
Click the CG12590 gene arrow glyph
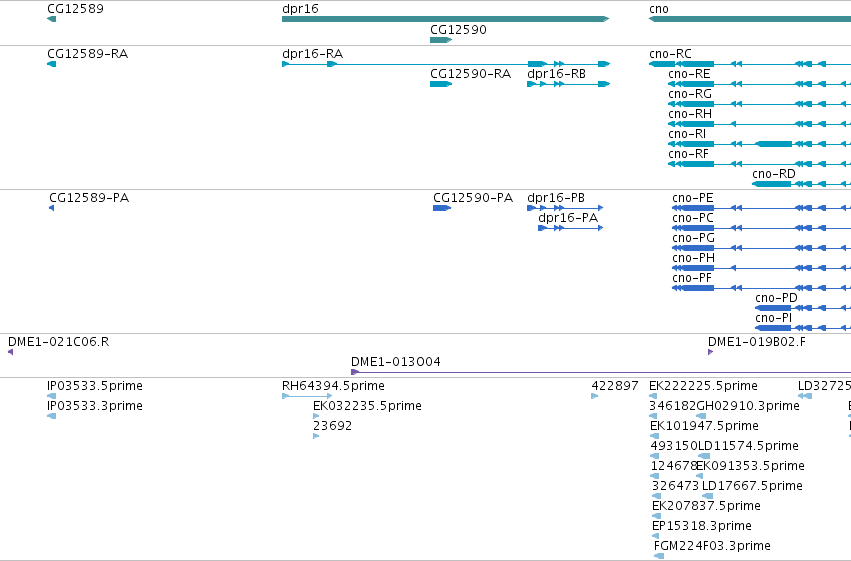click(441, 40)
